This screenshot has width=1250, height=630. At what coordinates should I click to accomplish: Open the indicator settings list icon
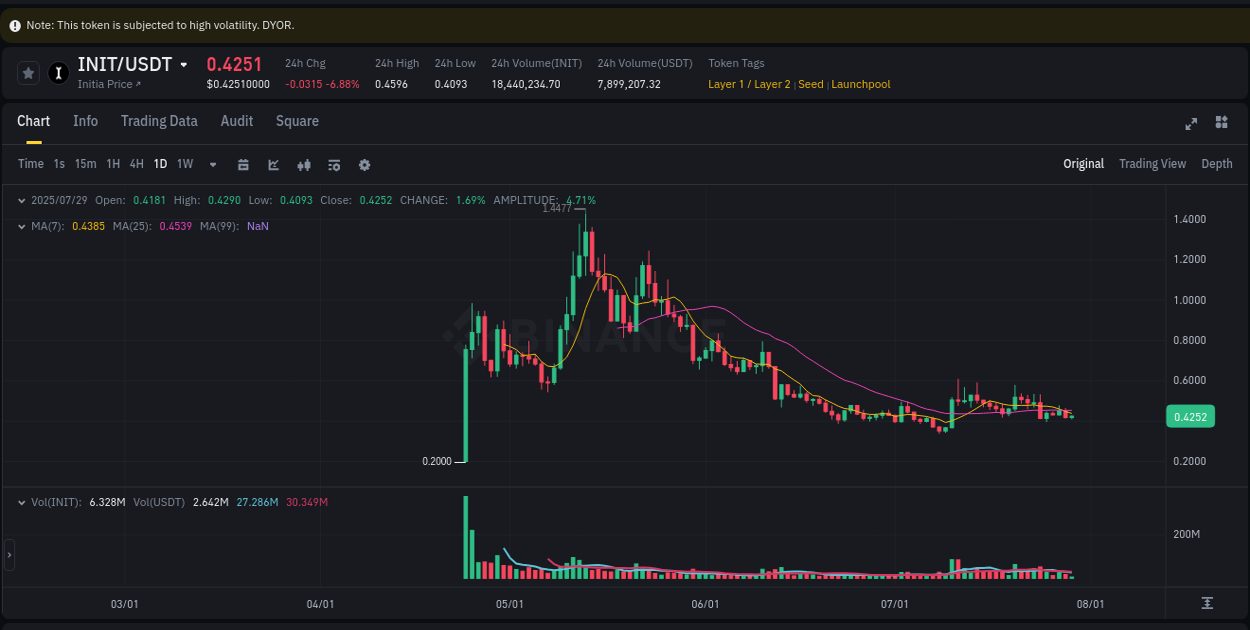[x=333, y=164]
